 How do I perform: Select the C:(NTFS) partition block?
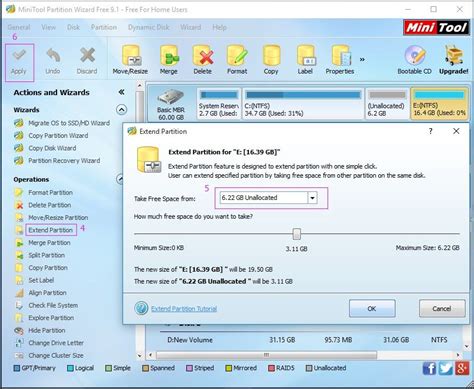tap(303, 104)
